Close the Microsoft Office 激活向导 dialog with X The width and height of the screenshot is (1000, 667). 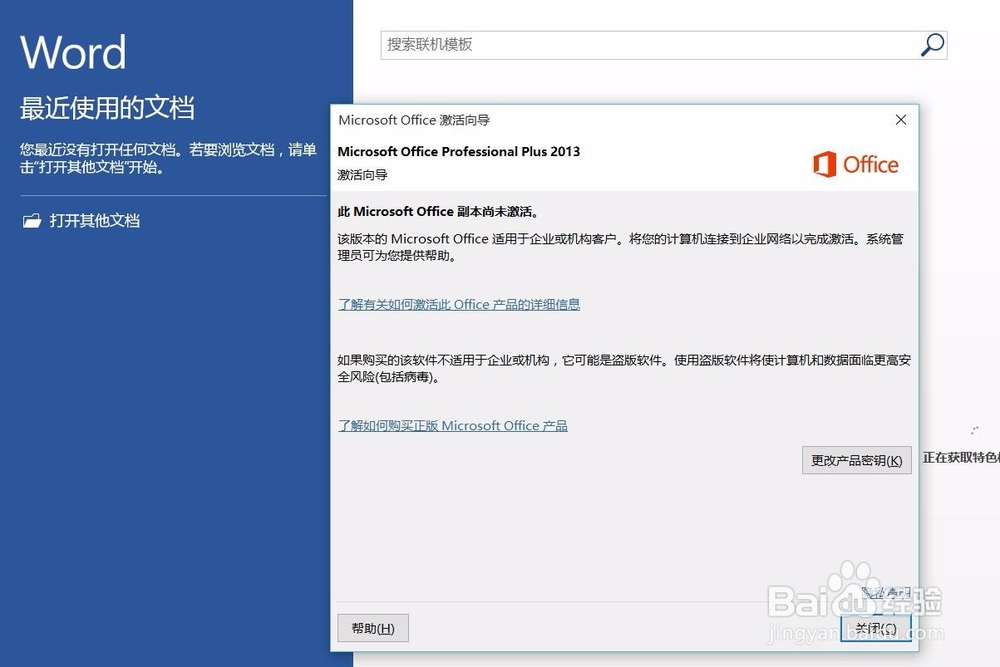tap(901, 120)
